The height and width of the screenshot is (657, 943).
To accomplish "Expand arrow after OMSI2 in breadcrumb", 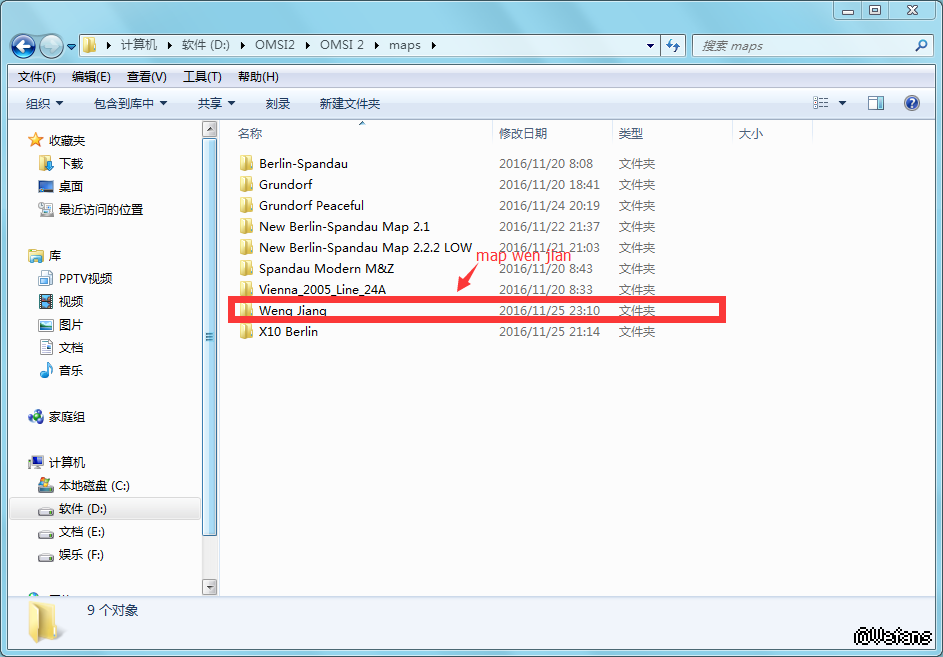I will coord(307,45).
